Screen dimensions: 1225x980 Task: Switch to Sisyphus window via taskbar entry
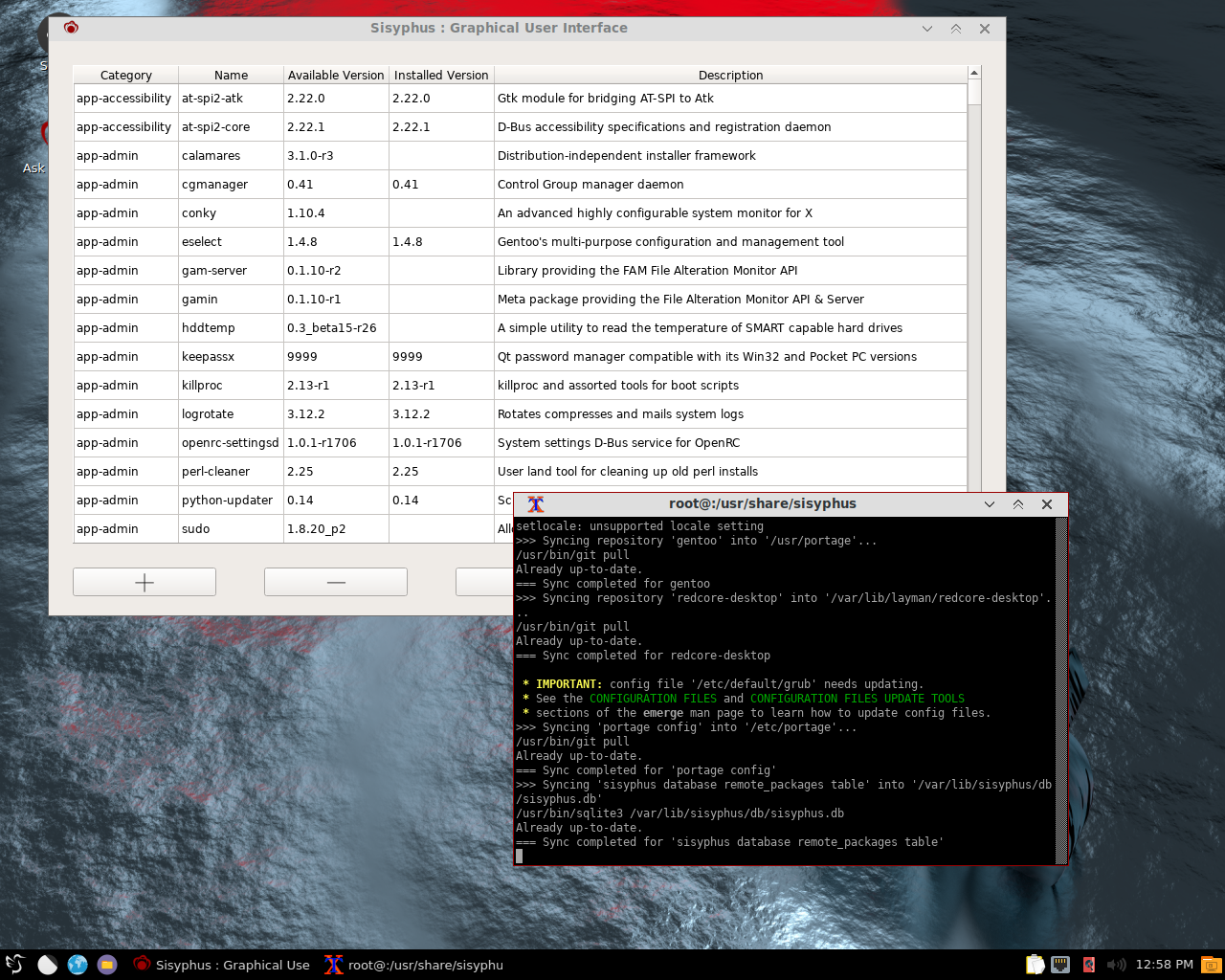coord(221,964)
